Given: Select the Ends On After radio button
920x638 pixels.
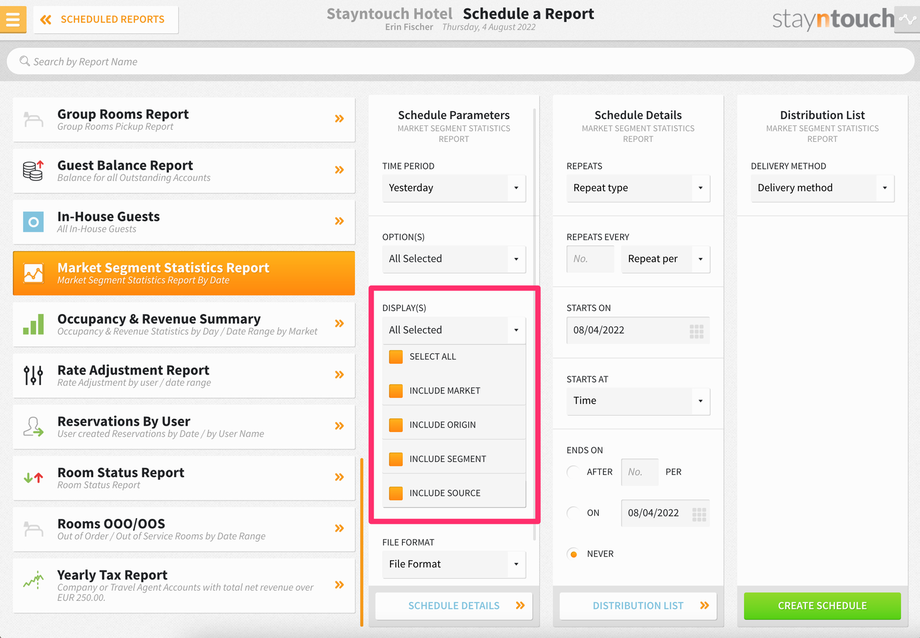Looking at the screenshot, I should tap(574, 472).
